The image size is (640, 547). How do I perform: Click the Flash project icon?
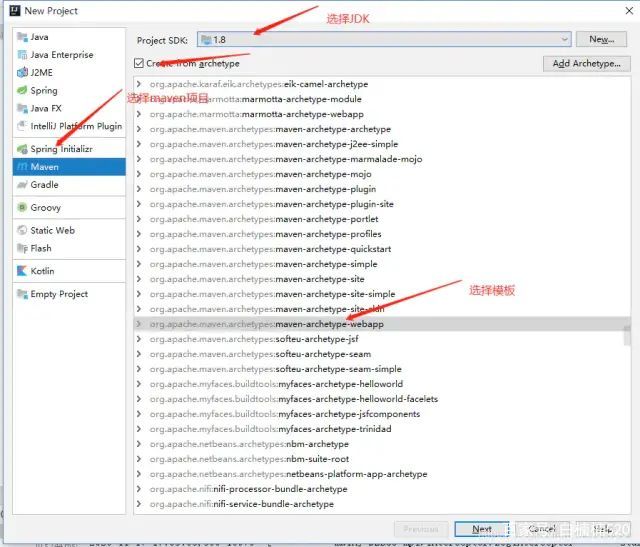click(x=22, y=248)
